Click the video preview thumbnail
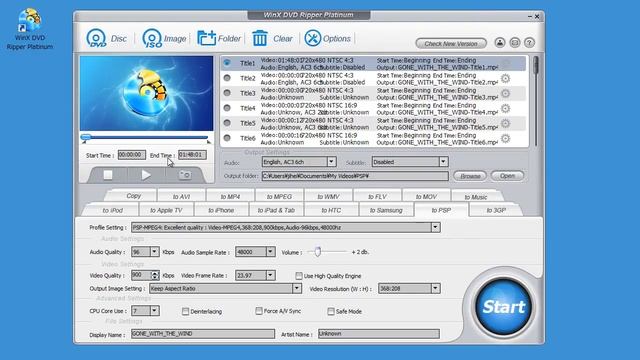Viewport: 640px width, 360px height. (147, 93)
